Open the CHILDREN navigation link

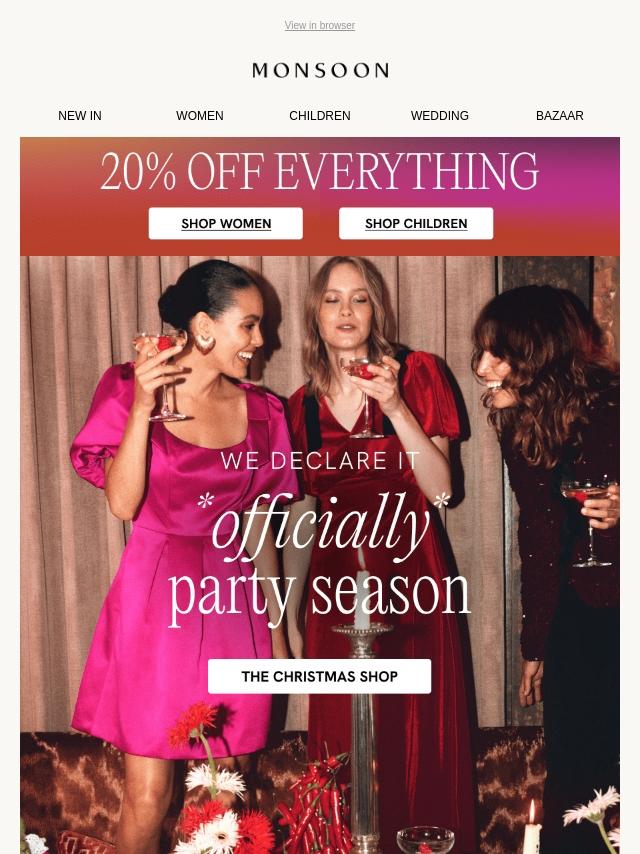320,115
